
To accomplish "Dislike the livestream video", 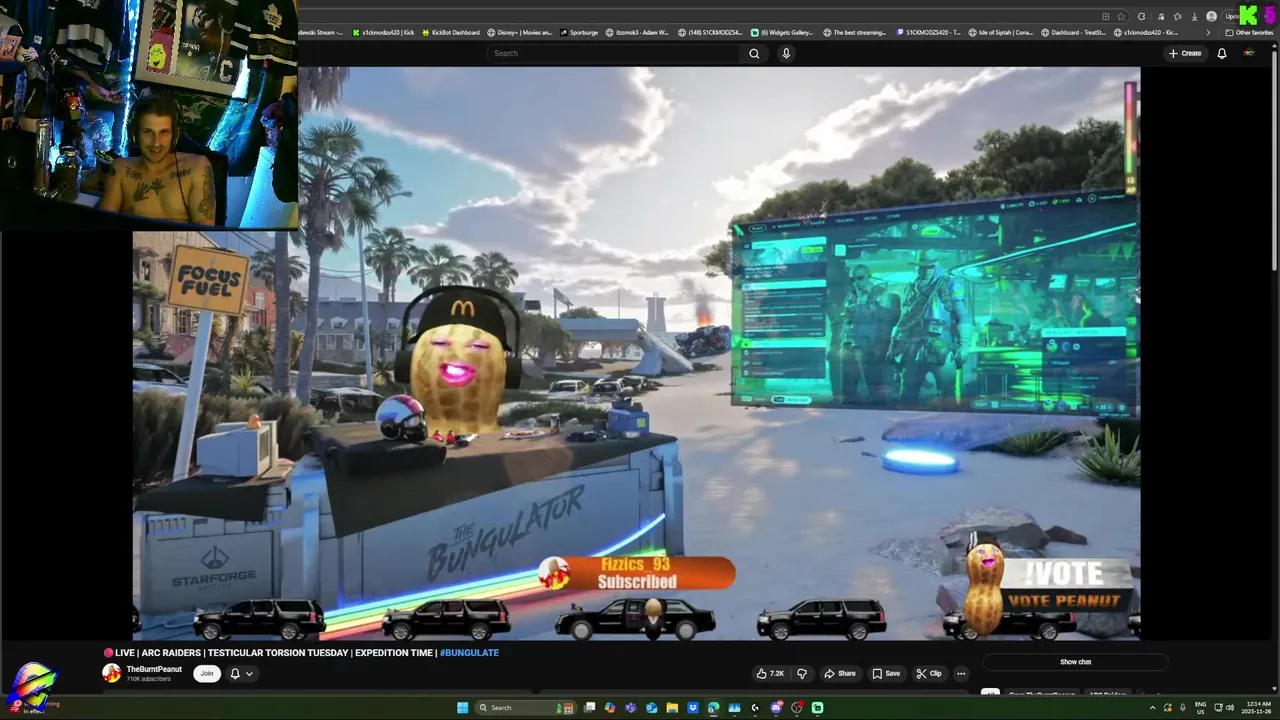I will [x=801, y=674].
